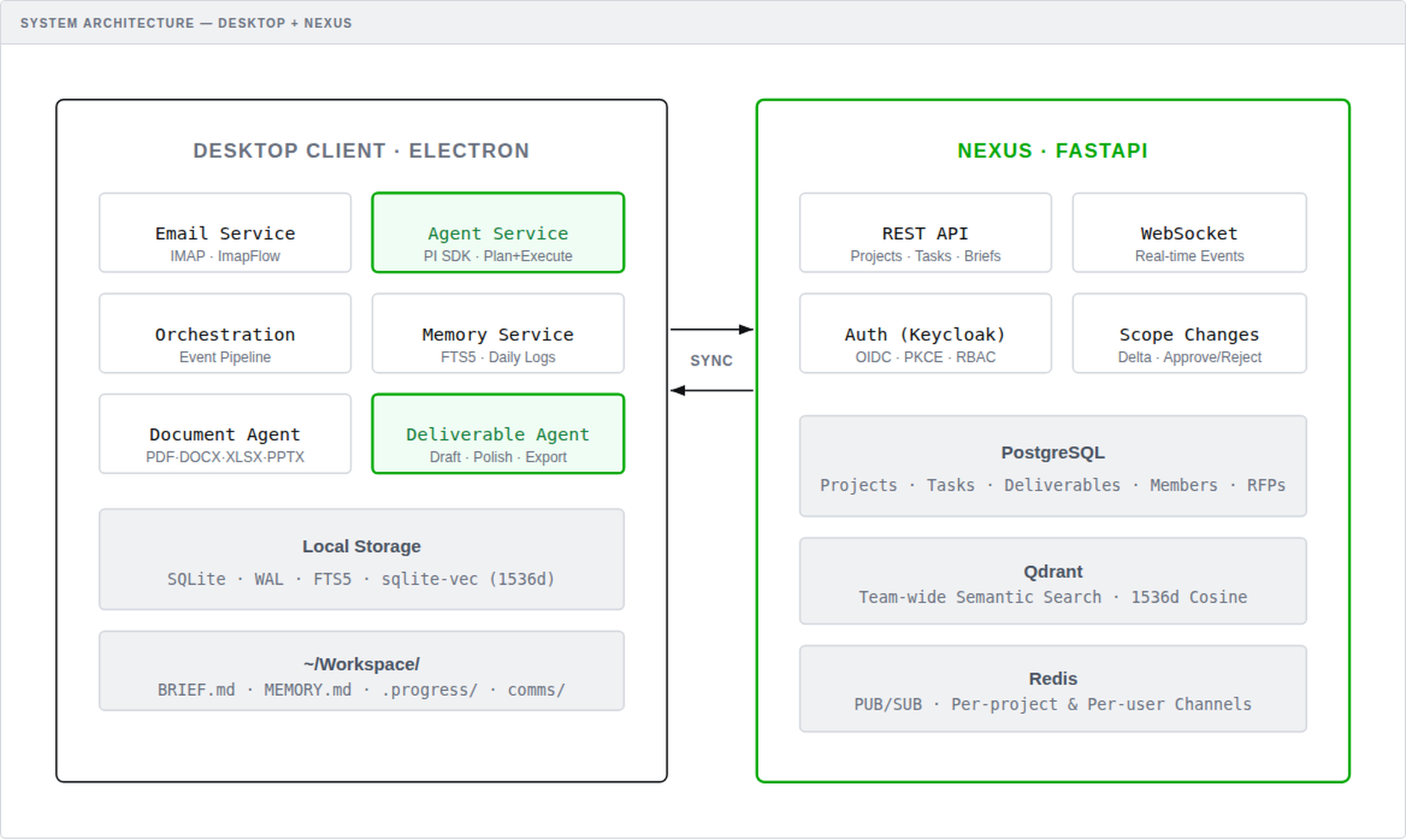The image size is (1406, 840).
Task: Click the REST API component
Action: point(925,233)
